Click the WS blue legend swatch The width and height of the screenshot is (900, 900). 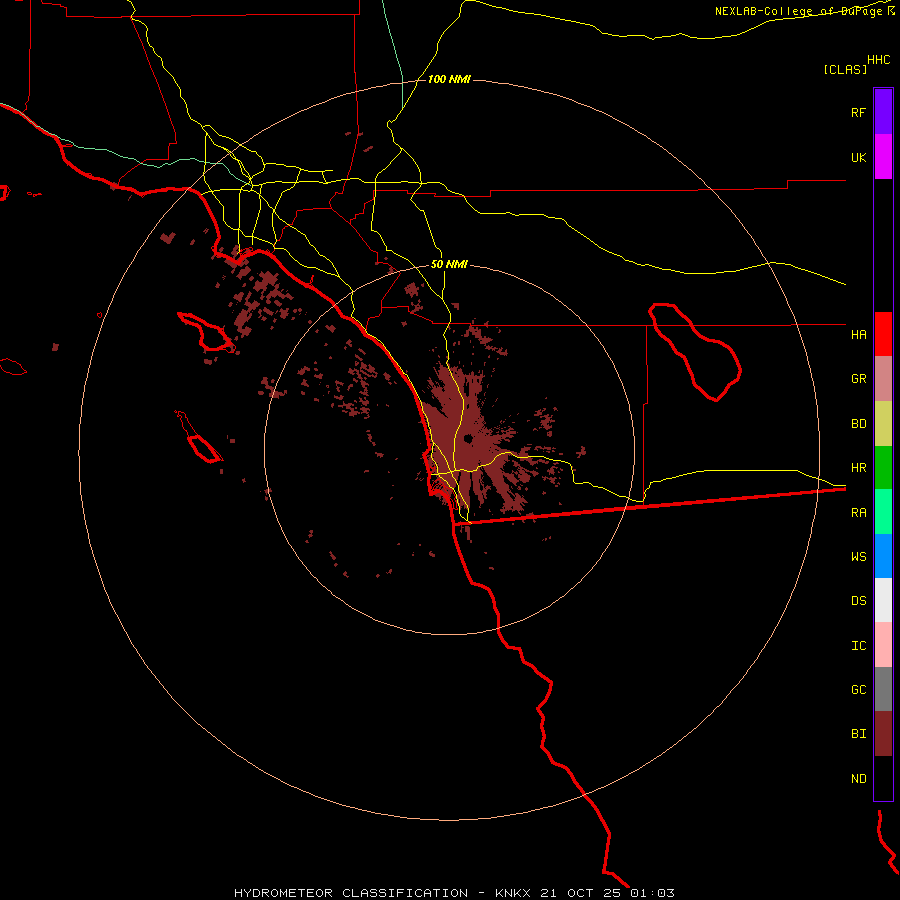click(883, 556)
